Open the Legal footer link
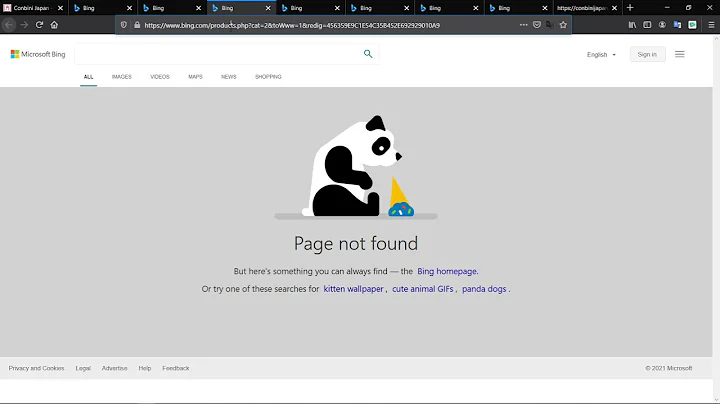This screenshot has height=404, width=720. pyautogui.click(x=83, y=368)
